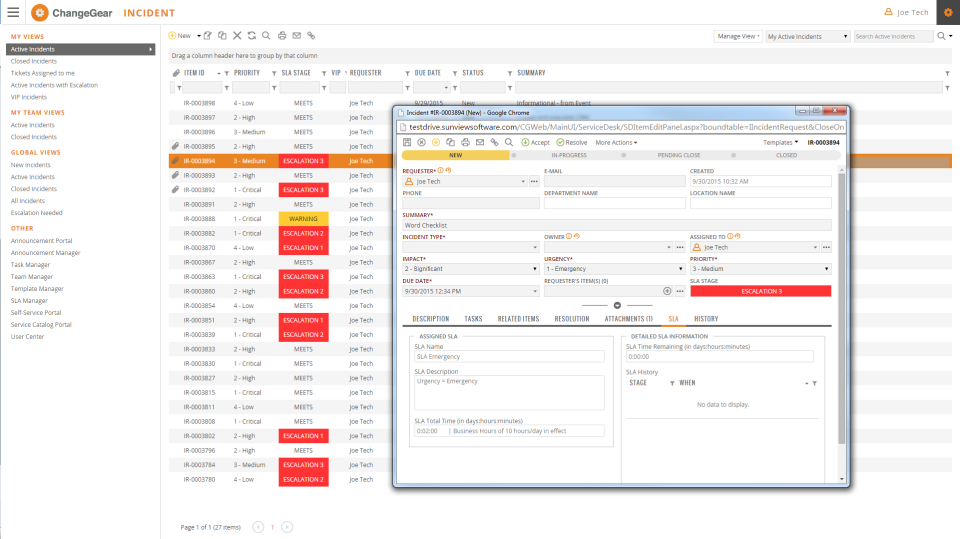Click the copy icon in list toolbar

tap(222, 36)
